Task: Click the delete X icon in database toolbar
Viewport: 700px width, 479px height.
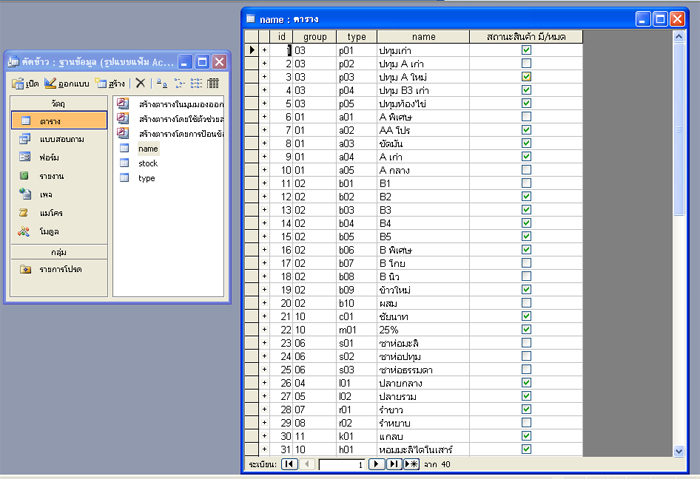Action: [140, 83]
